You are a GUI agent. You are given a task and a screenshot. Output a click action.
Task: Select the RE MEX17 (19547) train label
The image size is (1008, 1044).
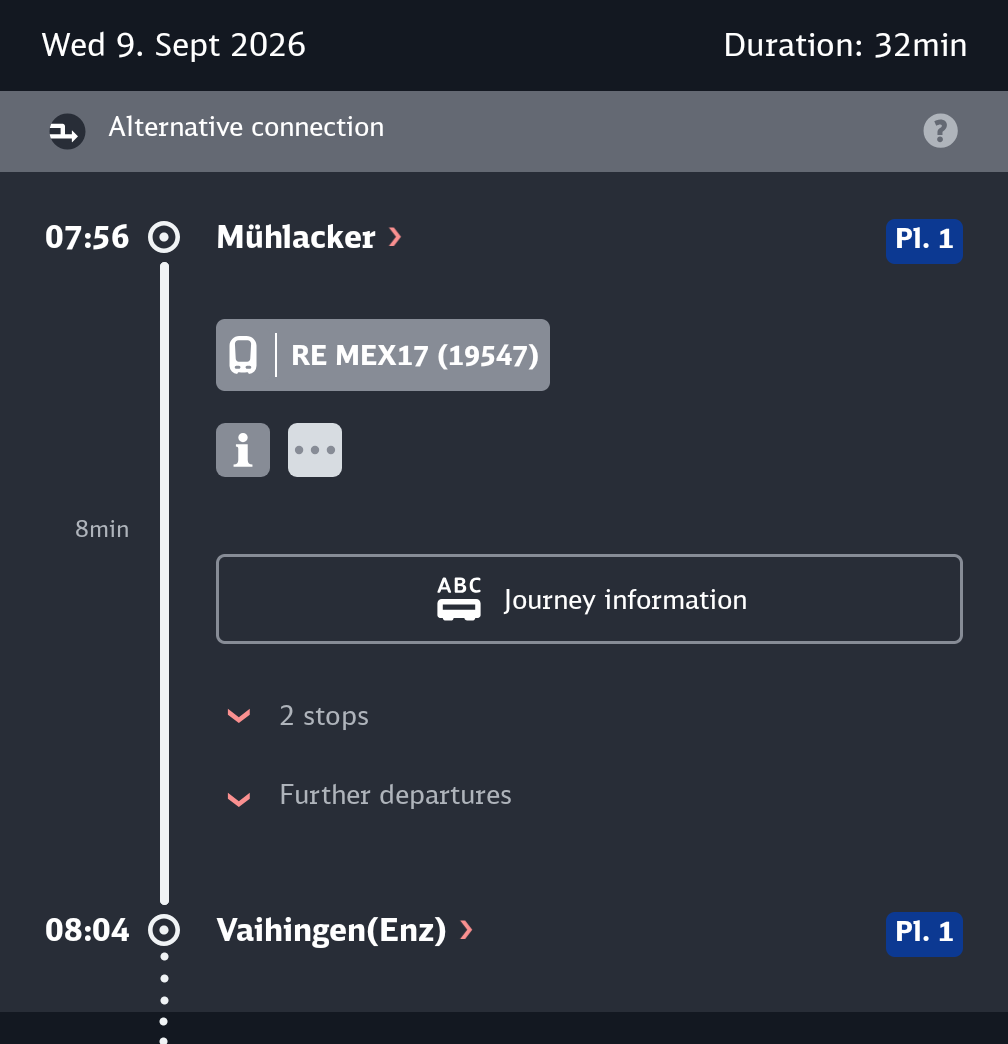415,356
